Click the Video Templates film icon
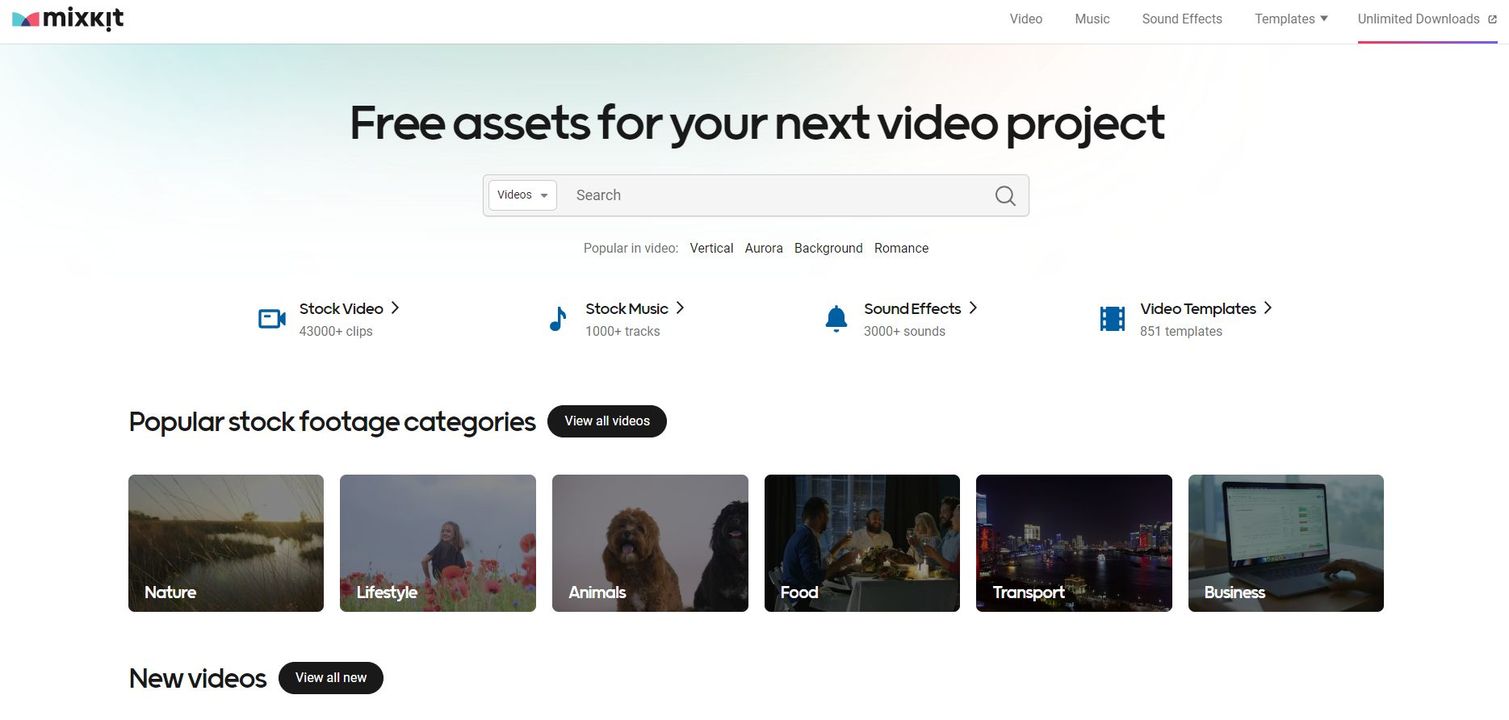The height and width of the screenshot is (720, 1509). click(1112, 319)
